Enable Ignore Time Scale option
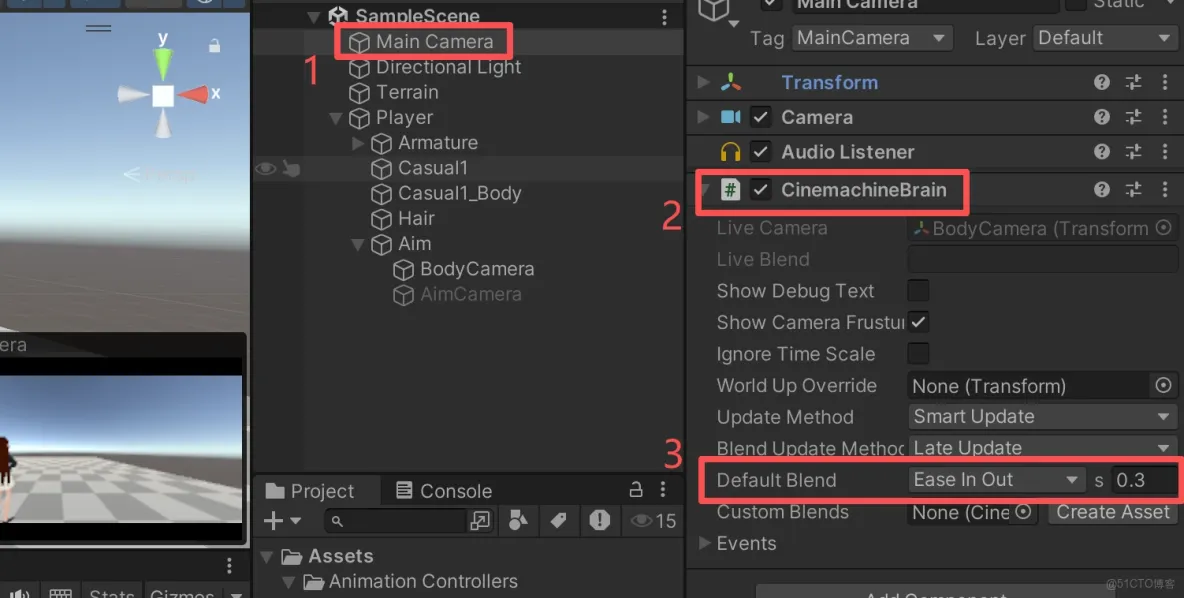The width and height of the screenshot is (1184, 598). pos(916,354)
